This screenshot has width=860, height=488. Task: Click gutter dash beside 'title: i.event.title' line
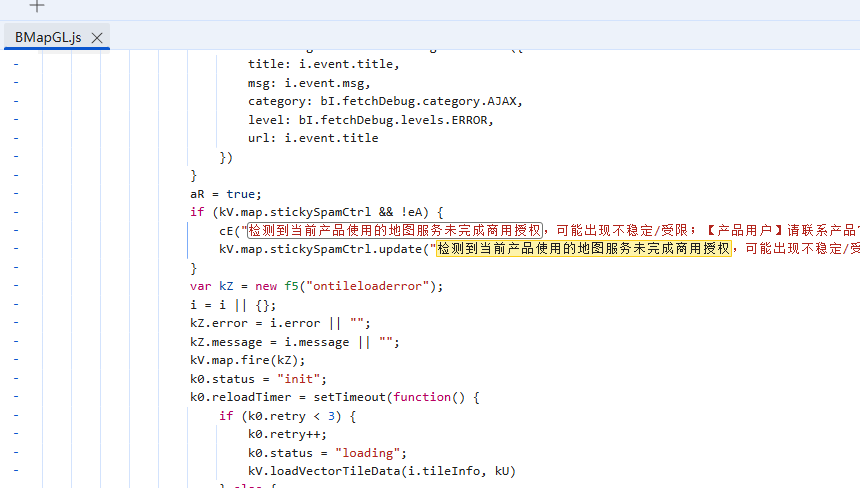(x=15, y=64)
